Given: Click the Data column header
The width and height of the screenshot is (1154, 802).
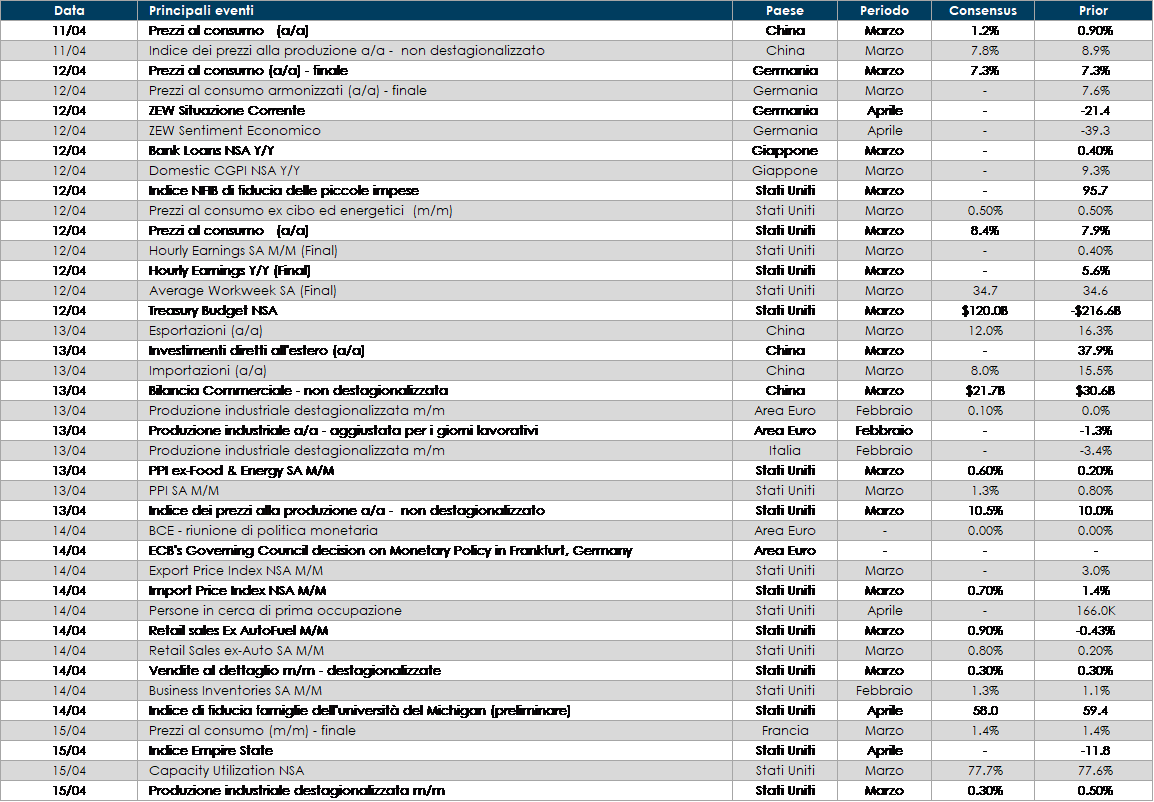Looking at the screenshot, I should click(69, 11).
